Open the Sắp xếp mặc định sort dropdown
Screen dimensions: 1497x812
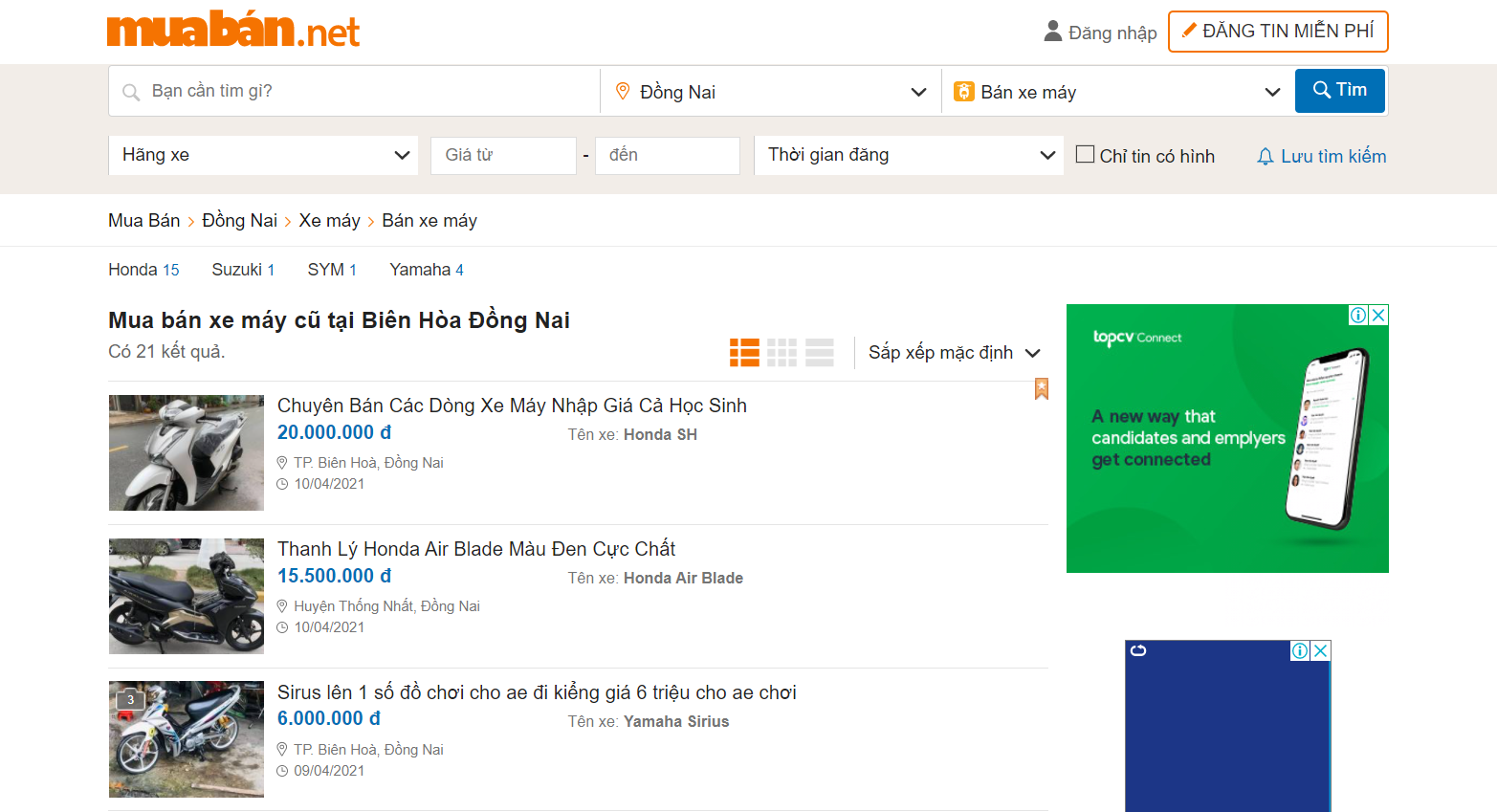[x=954, y=353]
